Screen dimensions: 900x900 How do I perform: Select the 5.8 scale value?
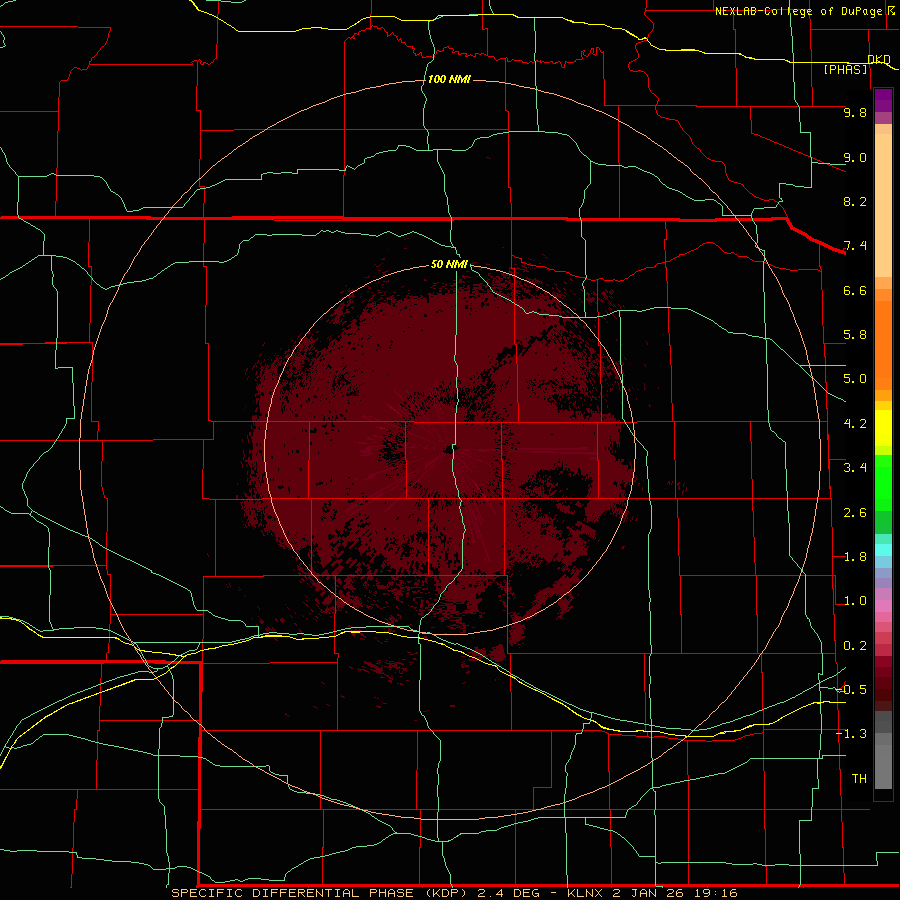click(x=855, y=335)
